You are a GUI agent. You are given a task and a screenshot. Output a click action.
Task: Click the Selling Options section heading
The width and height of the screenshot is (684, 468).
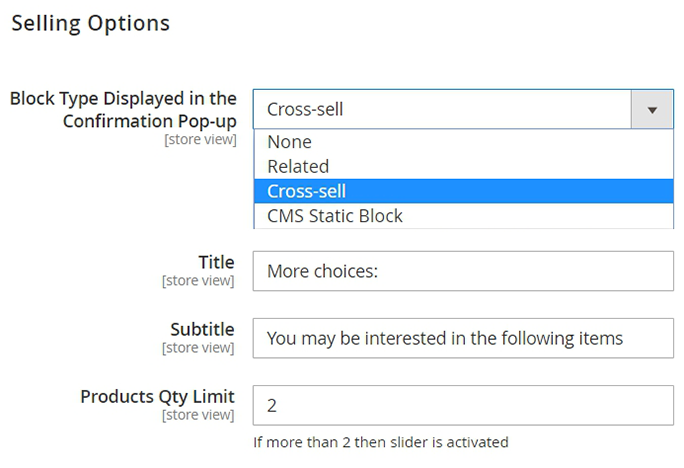click(90, 23)
